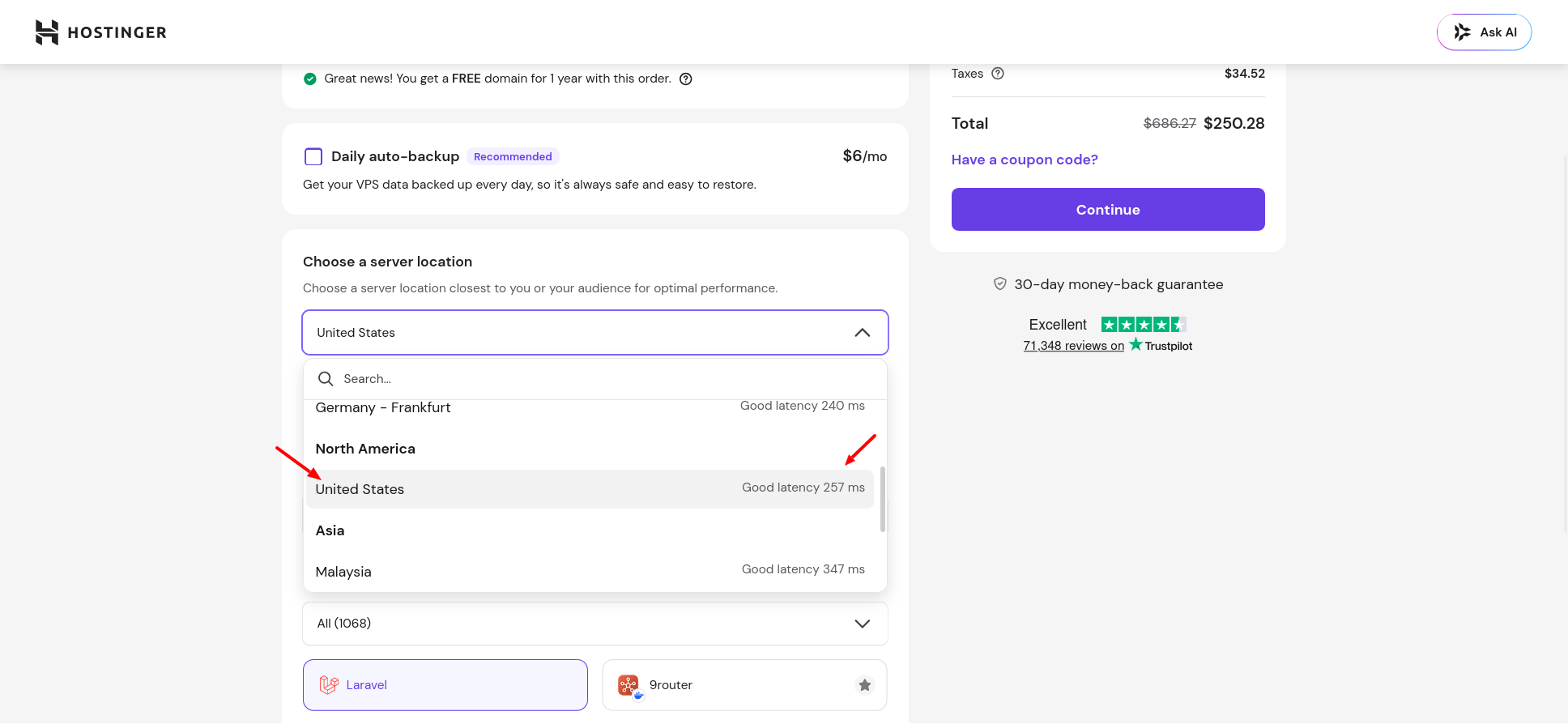Choose the 9router application card

click(745, 685)
